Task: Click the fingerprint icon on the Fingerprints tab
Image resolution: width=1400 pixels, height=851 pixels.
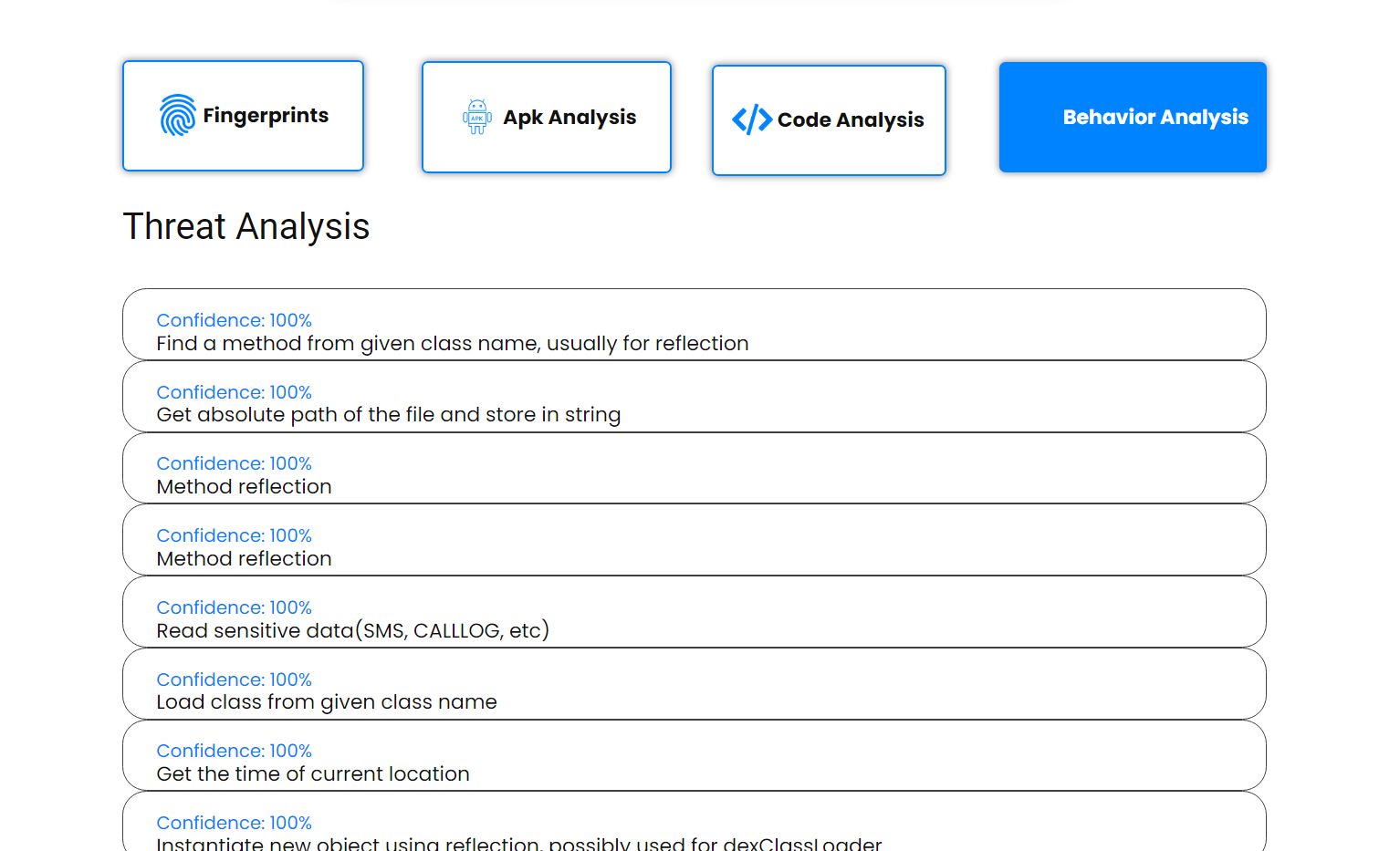Action: click(178, 115)
